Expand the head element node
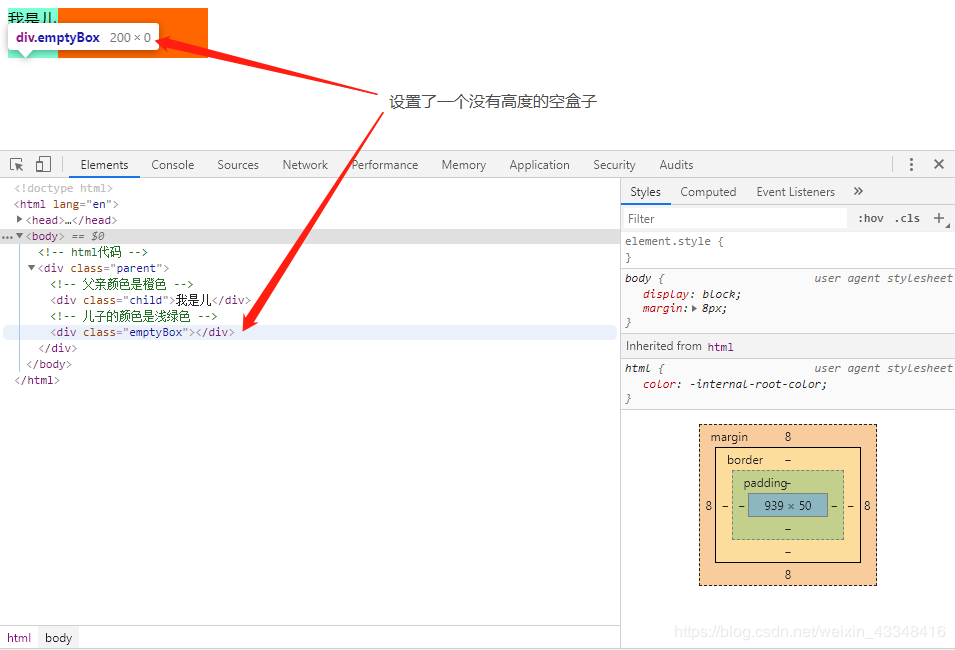This screenshot has width=955, height=650. [x=19, y=219]
